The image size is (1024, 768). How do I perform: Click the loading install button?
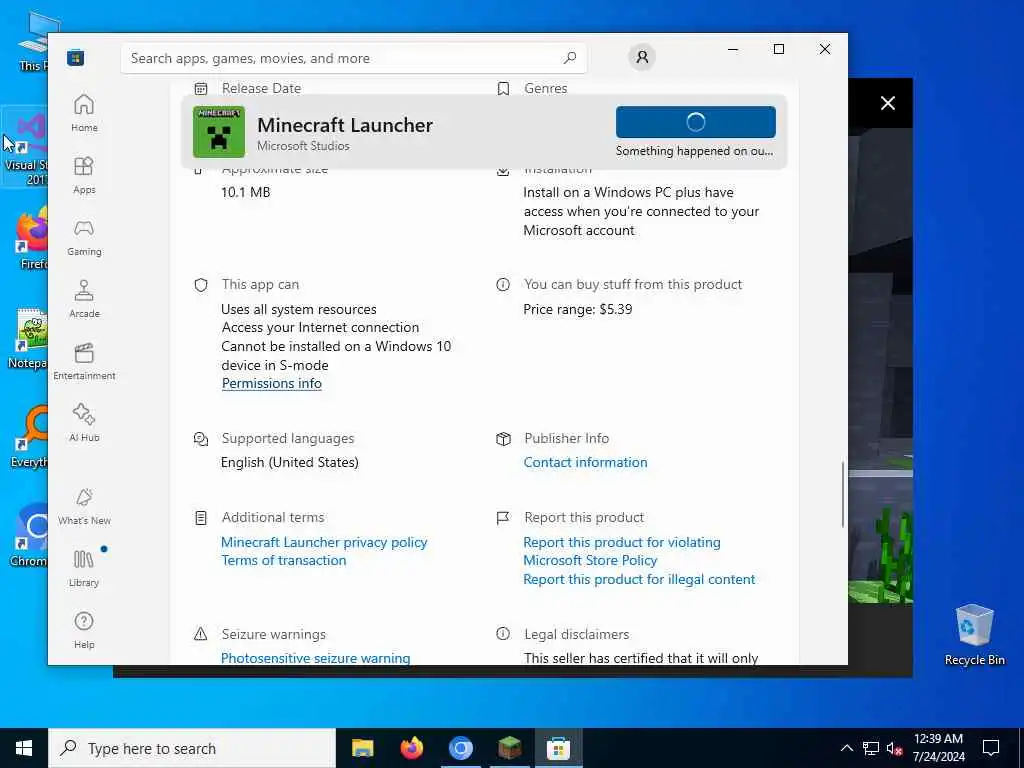[x=696, y=122]
